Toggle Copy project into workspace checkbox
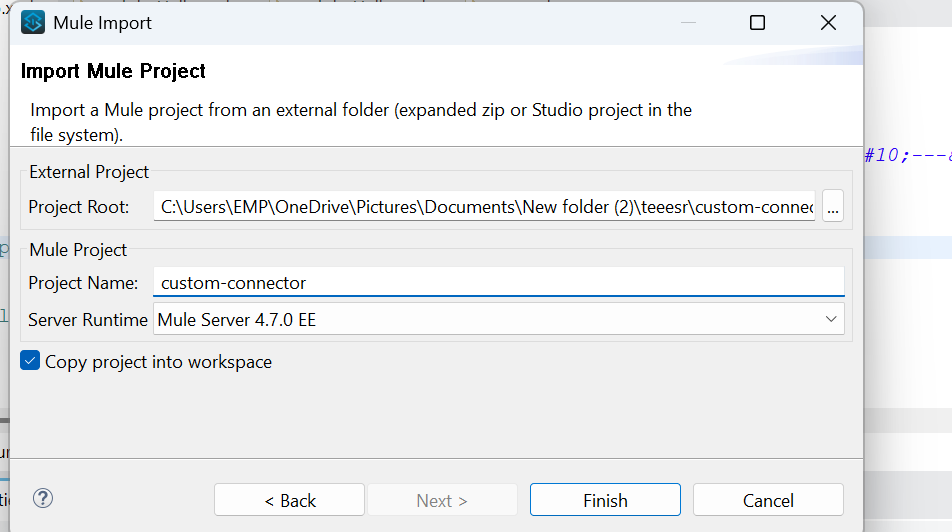The height and width of the screenshot is (532, 952). tap(30, 362)
